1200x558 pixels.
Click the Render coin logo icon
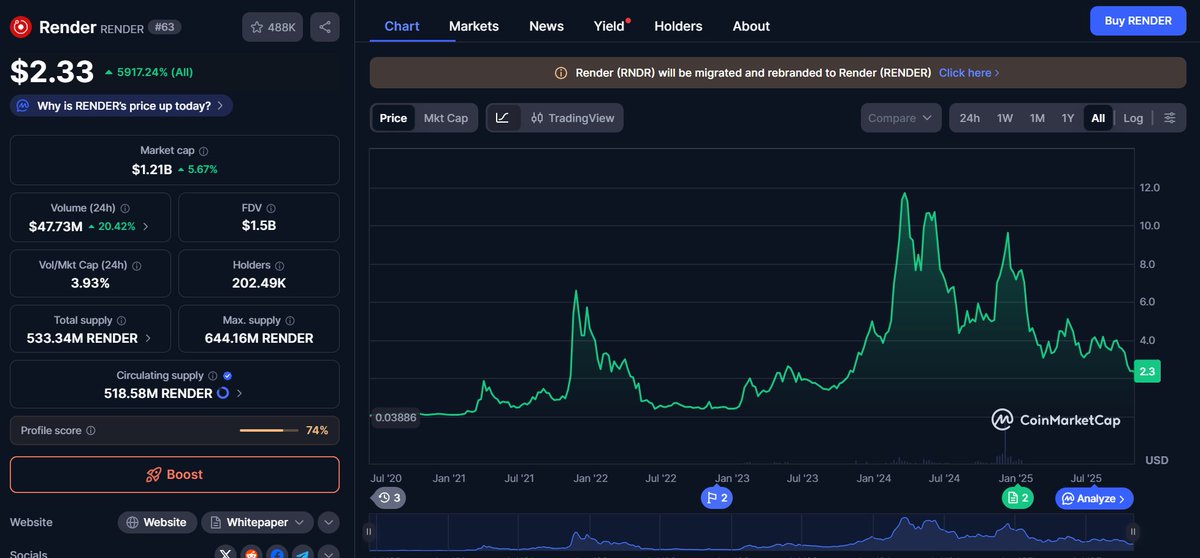point(20,27)
